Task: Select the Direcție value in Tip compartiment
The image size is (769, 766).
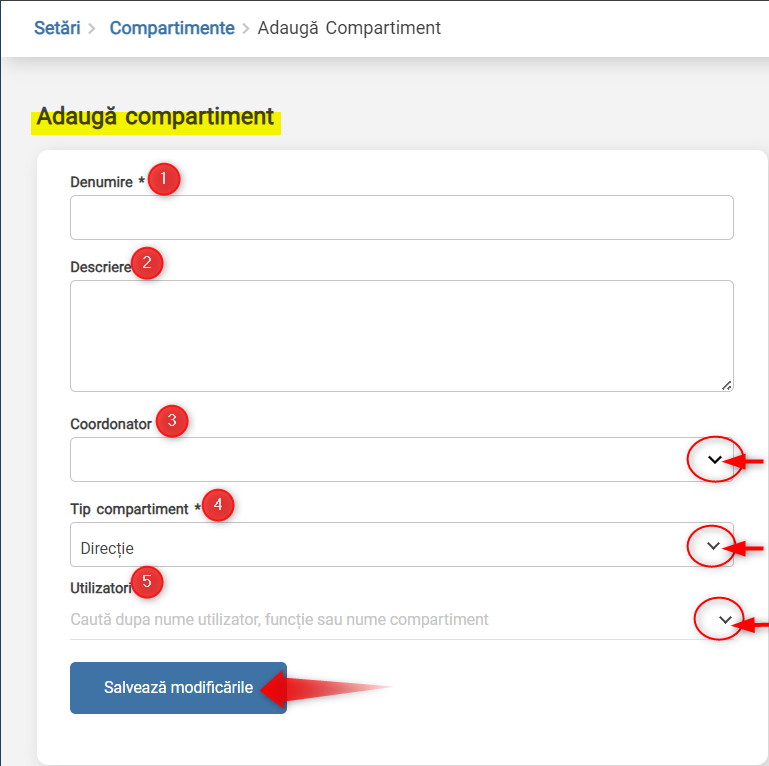Action: pyautogui.click(x=107, y=548)
